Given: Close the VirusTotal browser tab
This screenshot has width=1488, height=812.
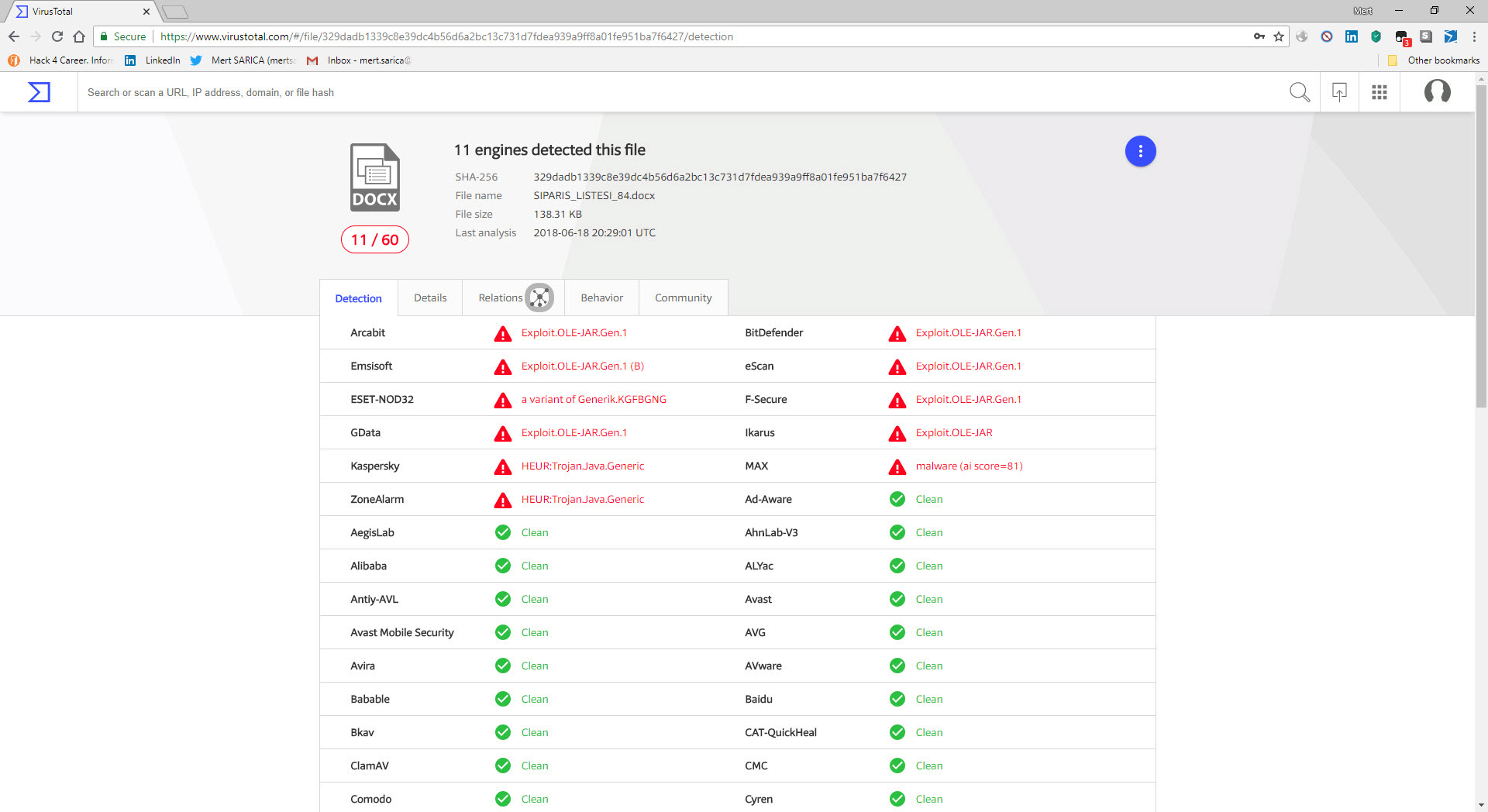Looking at the screenshot, I should (x=146, y=12).
